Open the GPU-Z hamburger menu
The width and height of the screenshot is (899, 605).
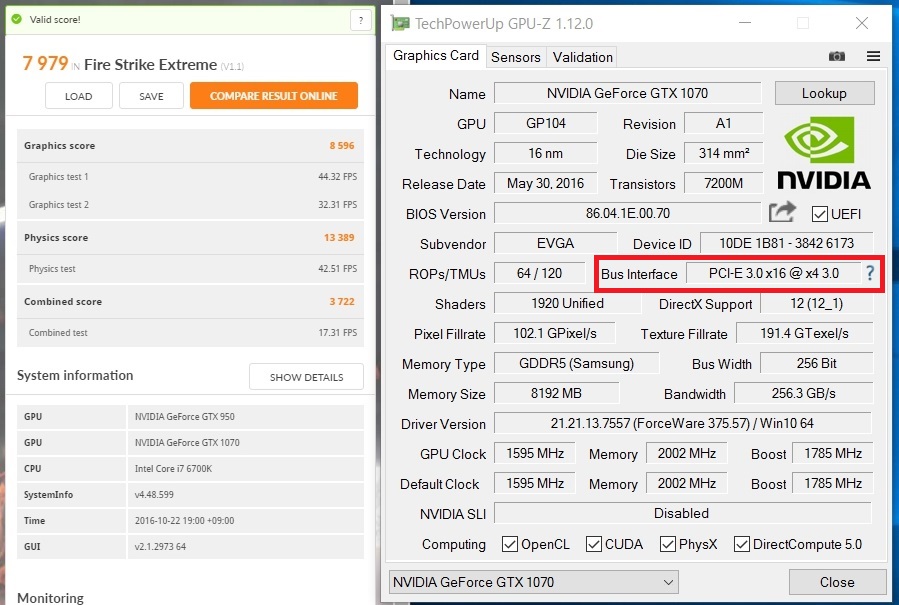873,56
